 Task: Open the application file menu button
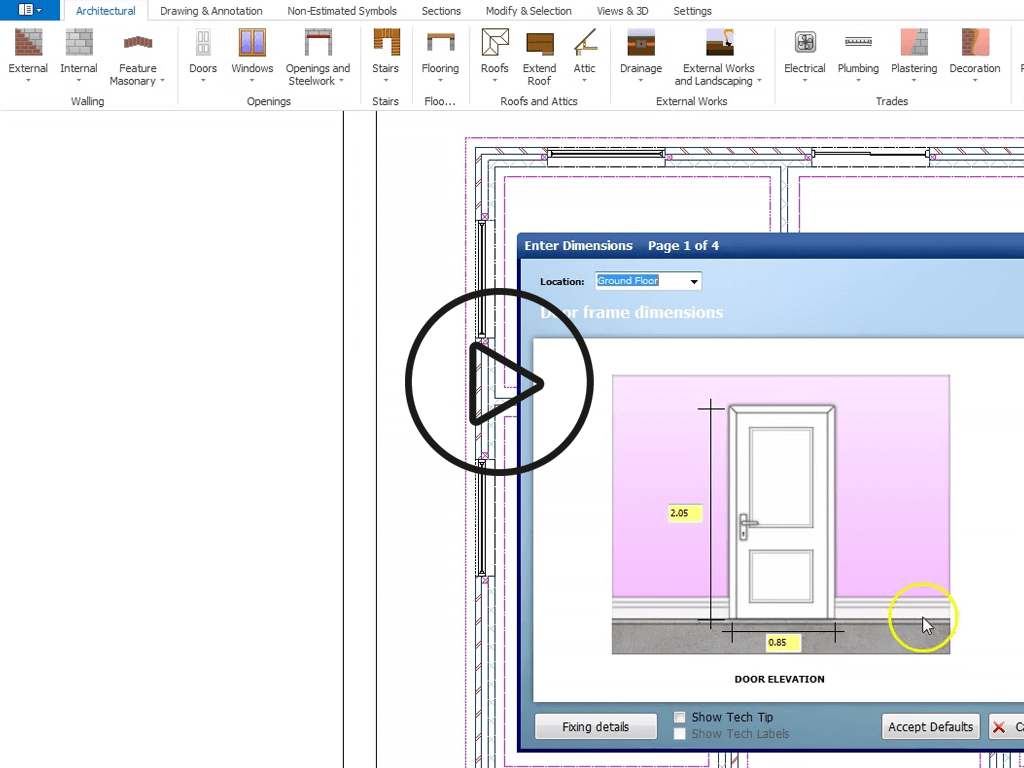coord(29,10)
